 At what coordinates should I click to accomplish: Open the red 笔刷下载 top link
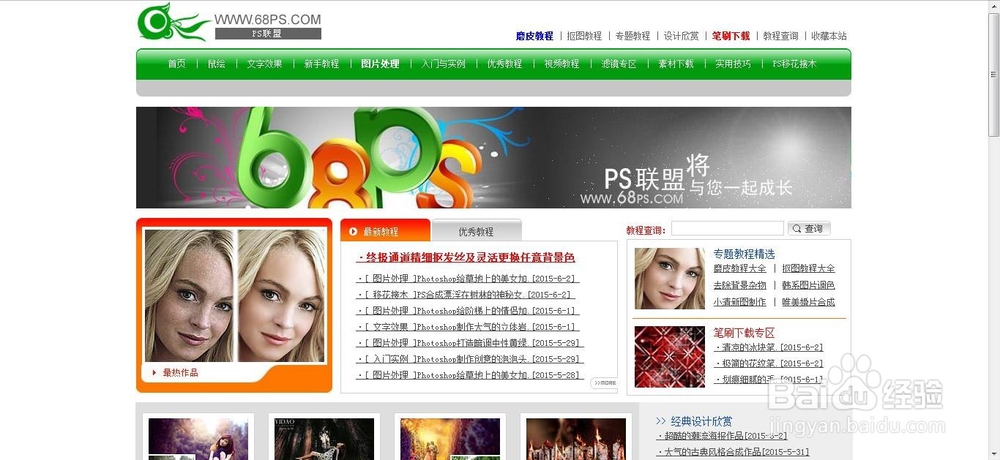[731, 36]
